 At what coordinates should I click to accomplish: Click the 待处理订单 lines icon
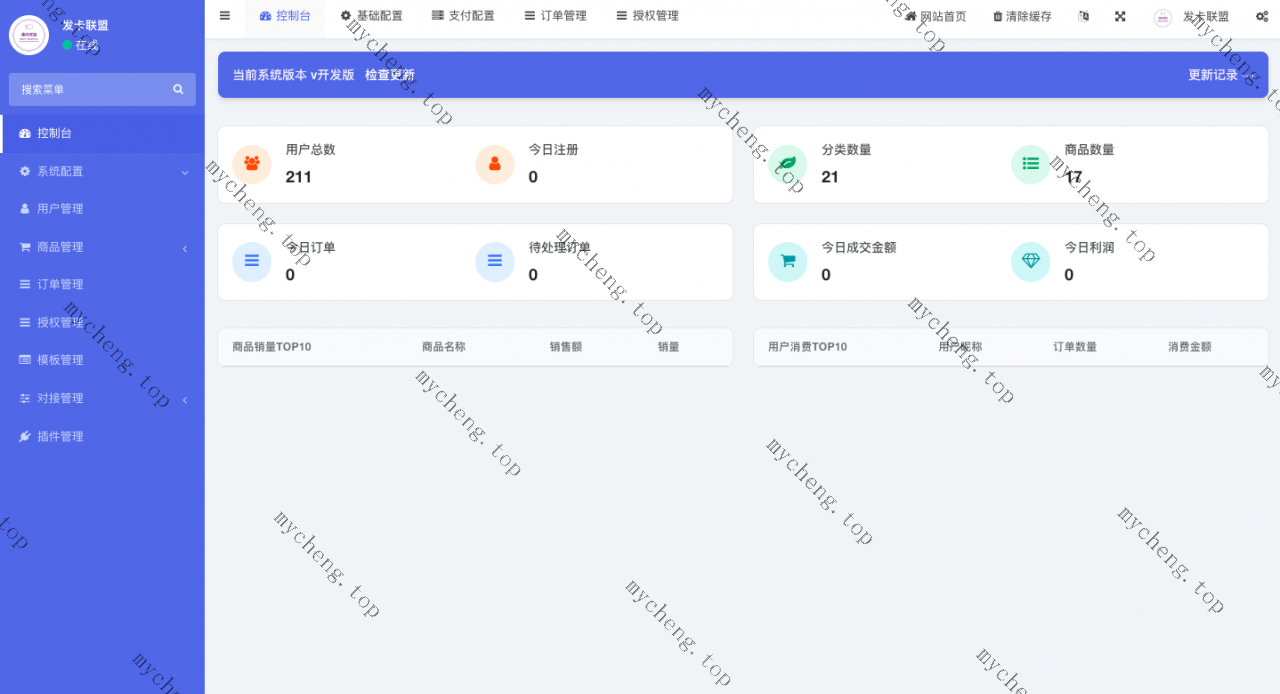[495, 261]
